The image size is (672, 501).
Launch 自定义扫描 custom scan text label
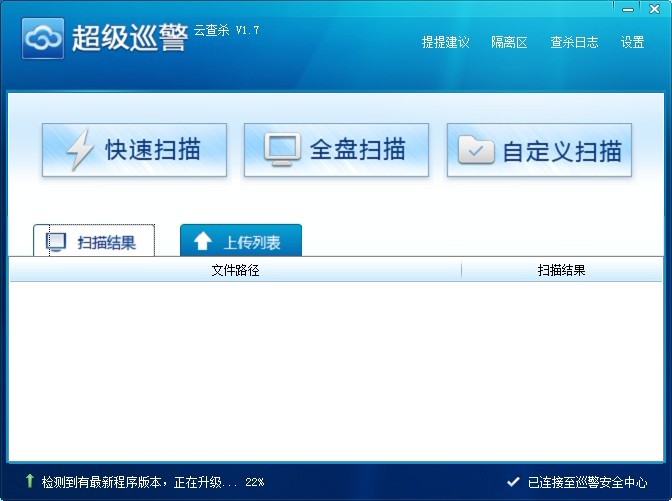[562, 152]
